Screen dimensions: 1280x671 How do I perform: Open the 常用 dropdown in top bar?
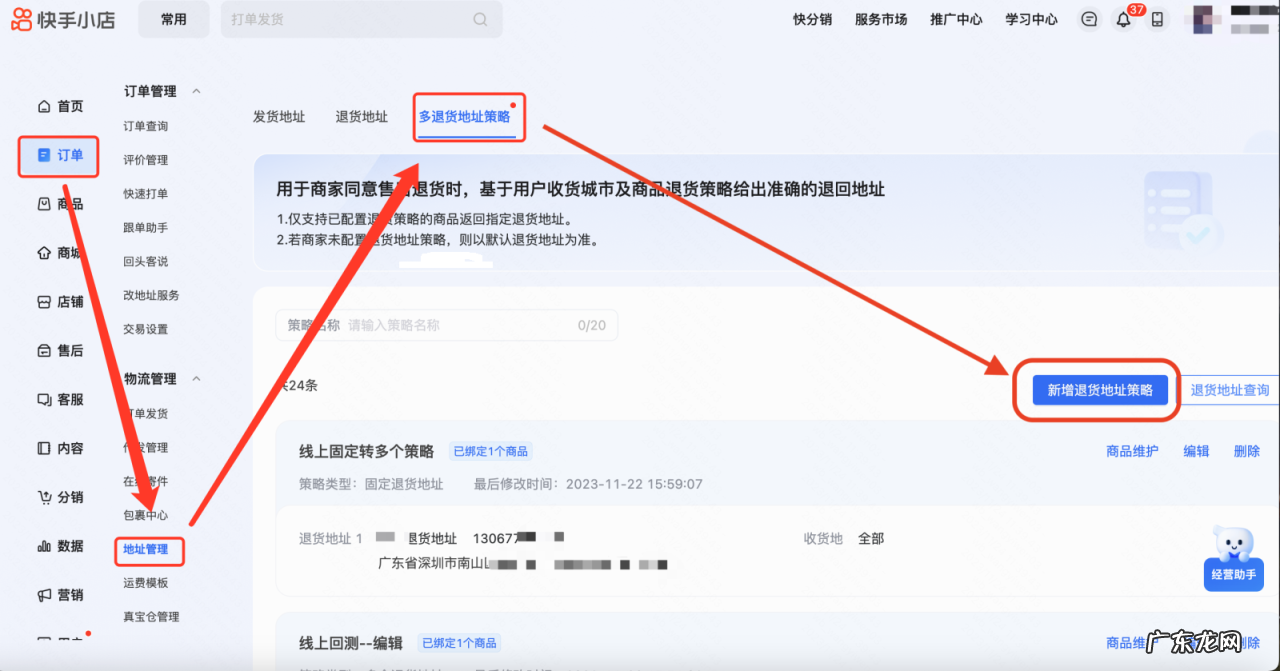173,19
